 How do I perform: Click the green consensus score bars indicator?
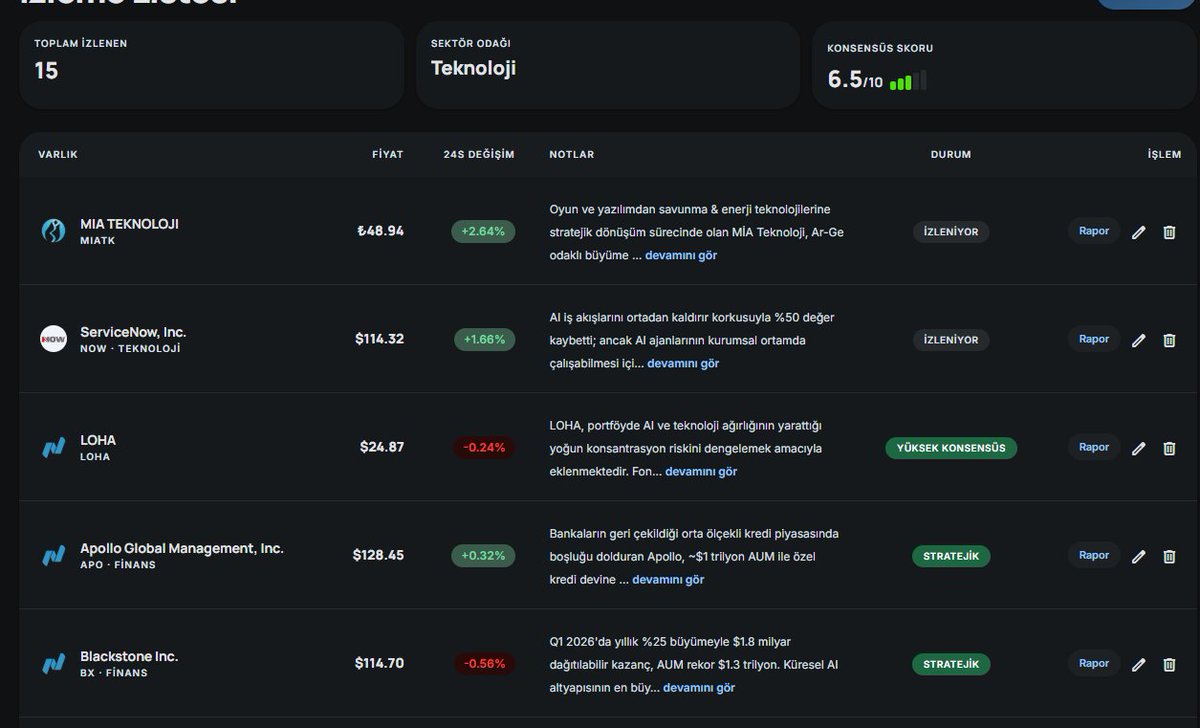coord(908,81)
